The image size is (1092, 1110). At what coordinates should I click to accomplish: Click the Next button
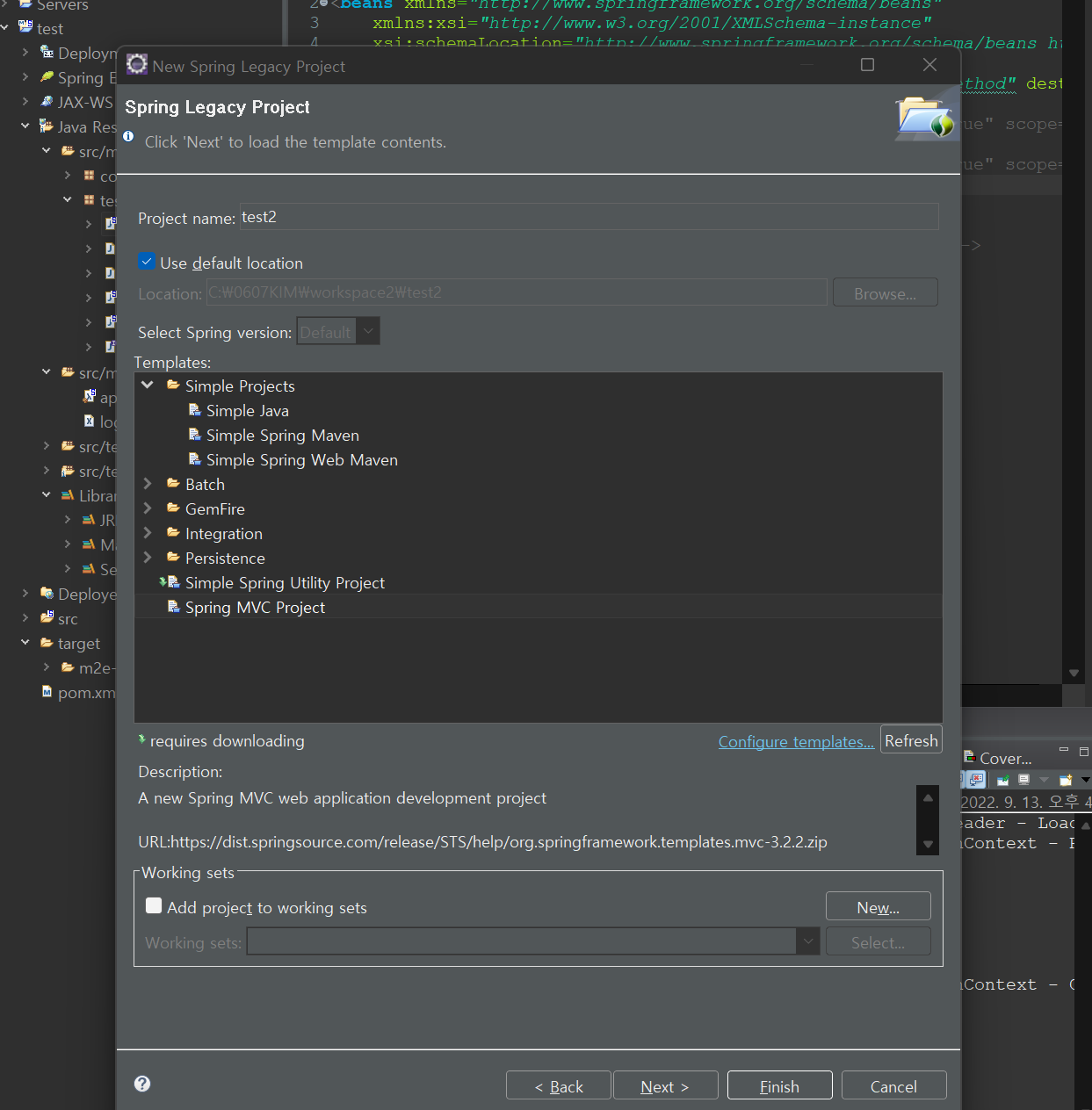(x=665, y=1085)
